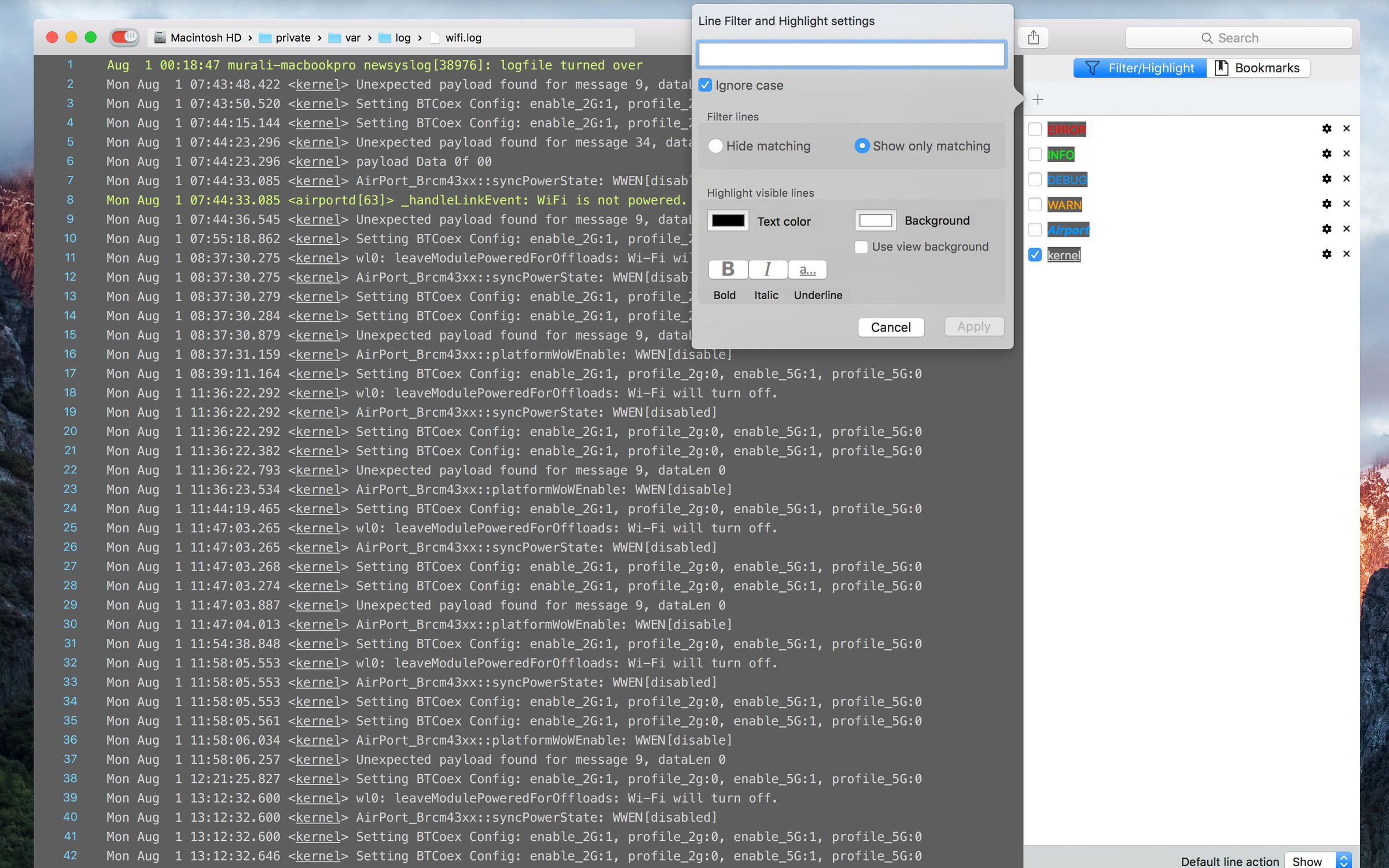Click wifi.log file in path bar
Viewport: 1389px width, 868px height.
point(456,38)
